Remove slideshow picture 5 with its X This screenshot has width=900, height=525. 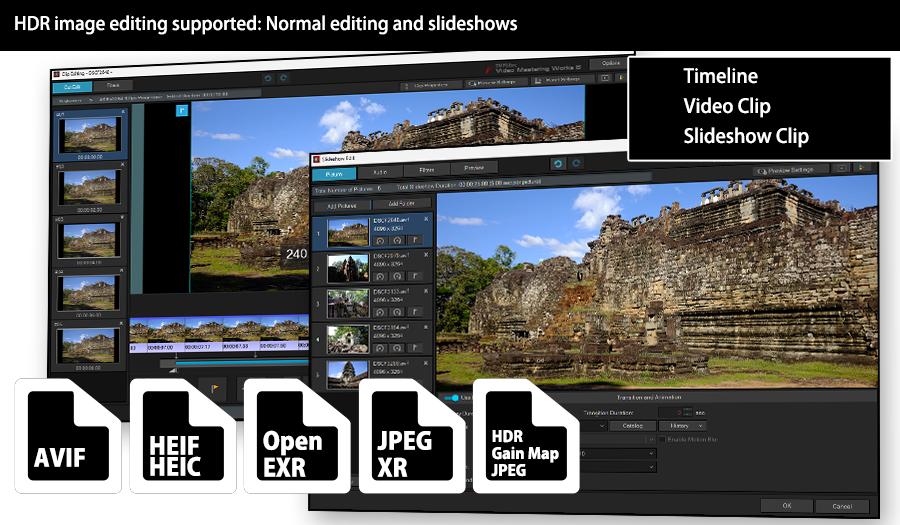(x=426, y=363)
